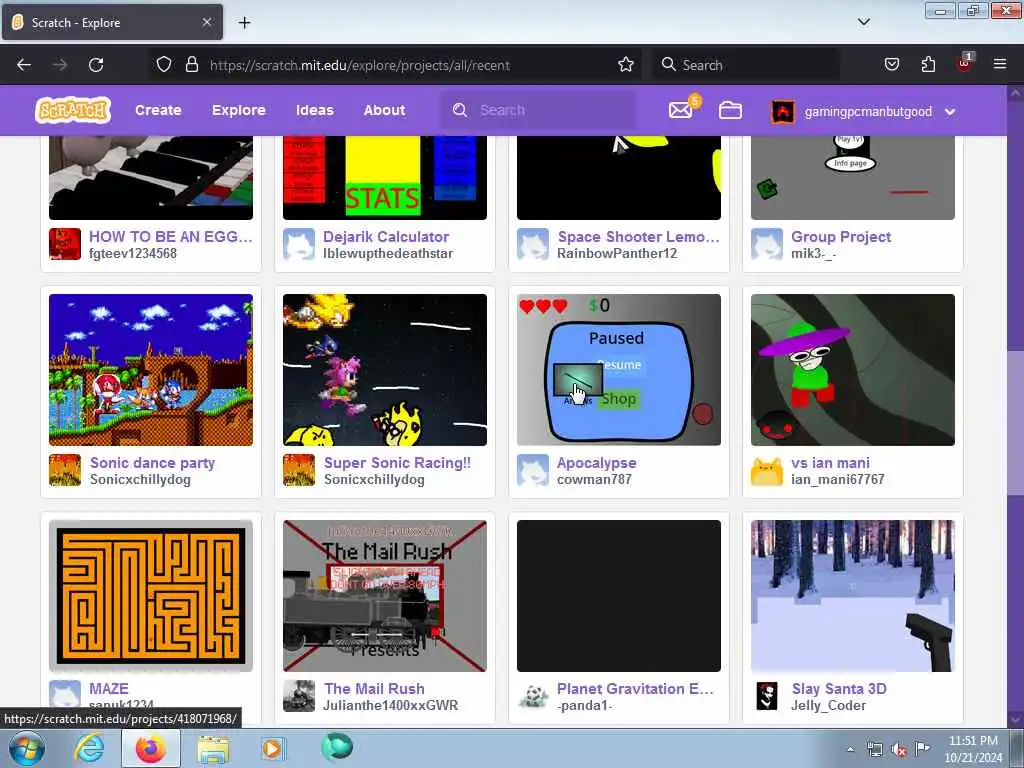Click the magnifier icon in Scratch search

coord(460,110)
